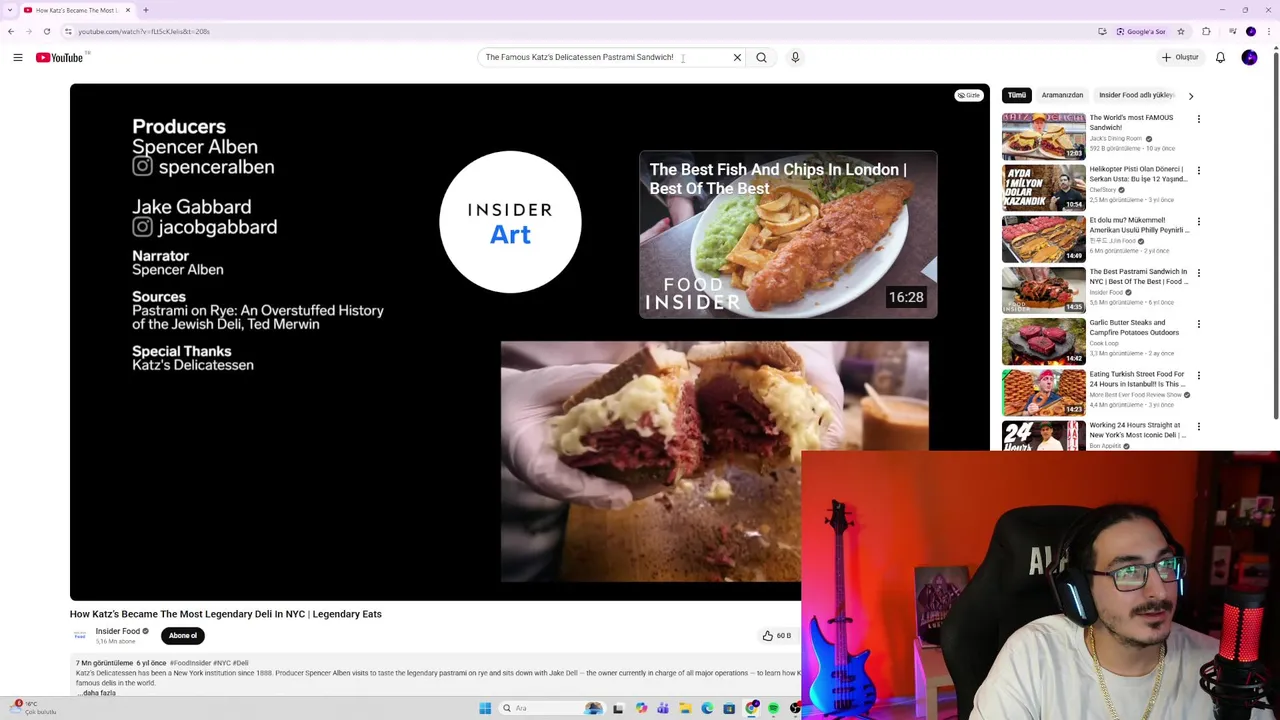Viewport: 1280px width, 720px height.
Task: Open the Oluştur create button
Action: point(1180,58)
